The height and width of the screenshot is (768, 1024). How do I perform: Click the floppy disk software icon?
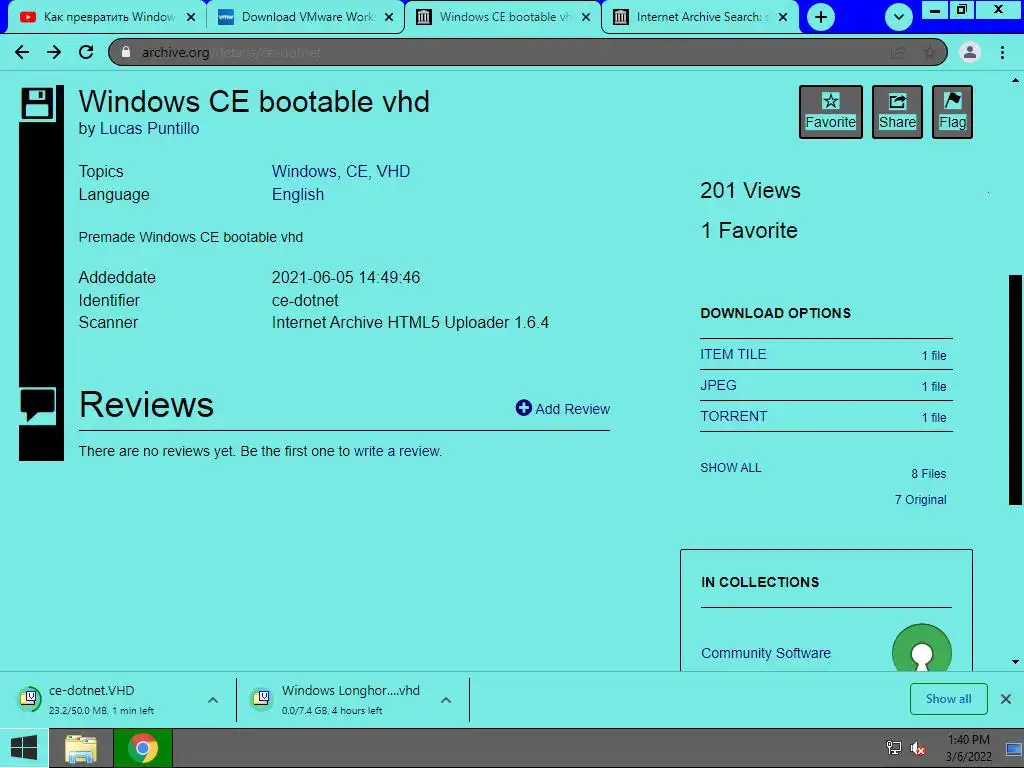click(37, 103)
